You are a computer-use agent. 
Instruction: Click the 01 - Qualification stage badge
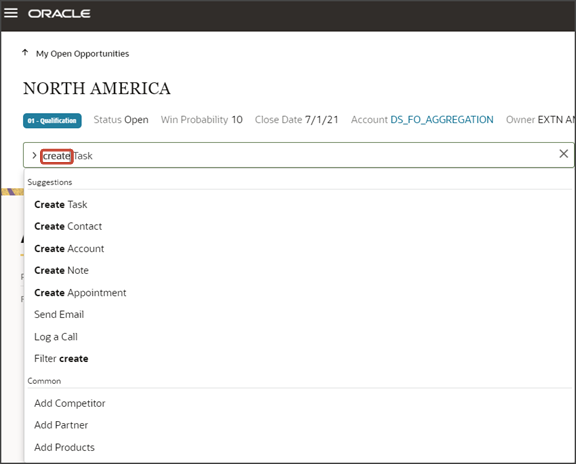tap(52, 121)
